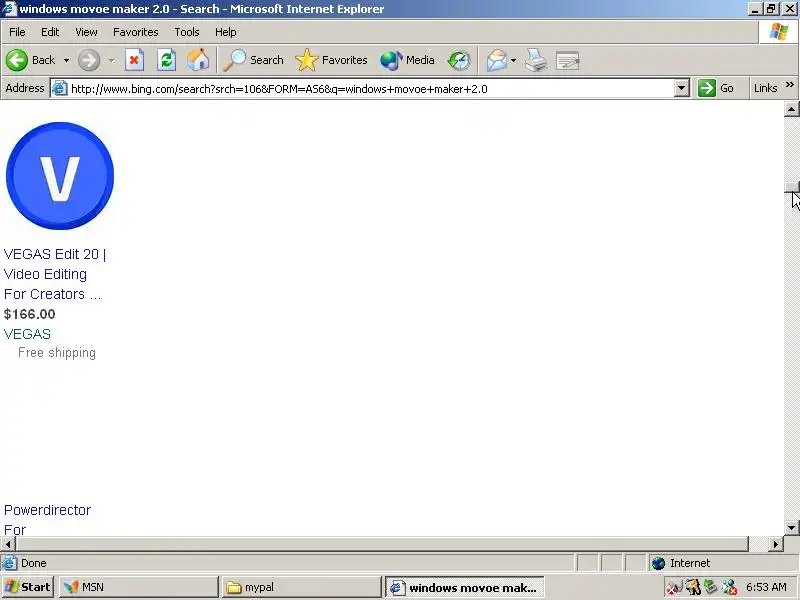Click the $166.00 price text

(x=30, y=314)
